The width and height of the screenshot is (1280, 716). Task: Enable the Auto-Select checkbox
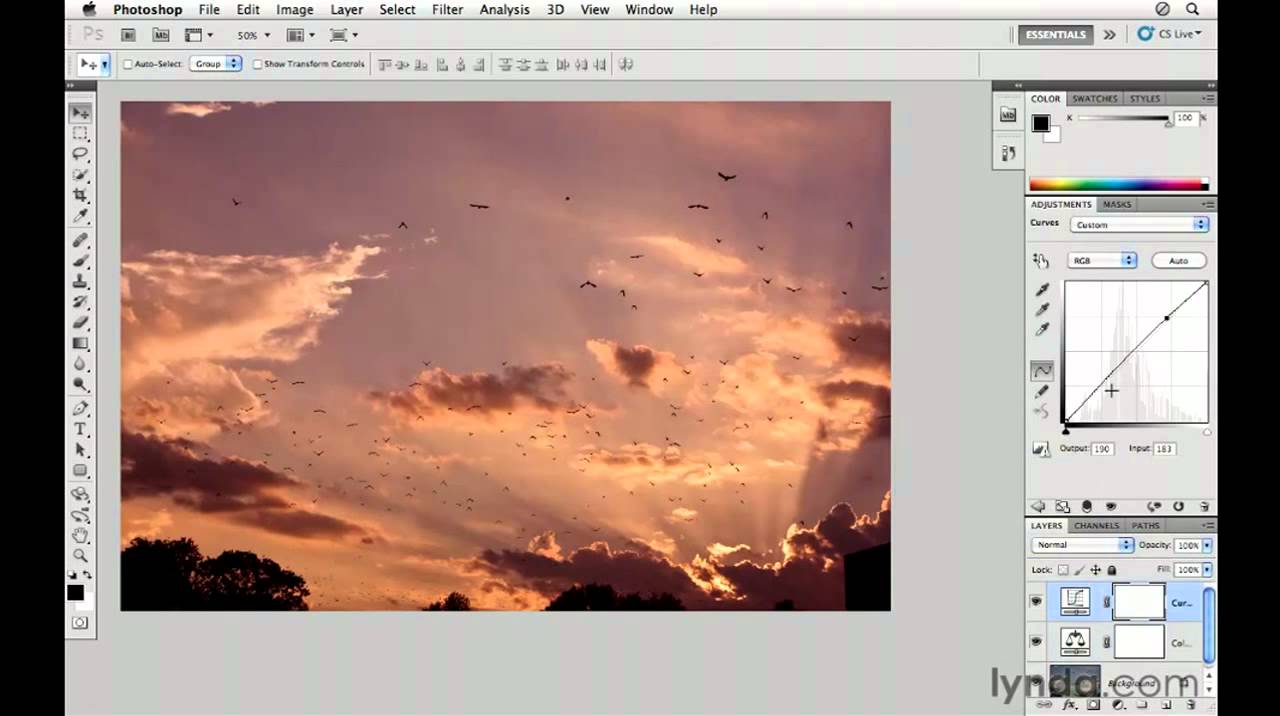(128, 64)
